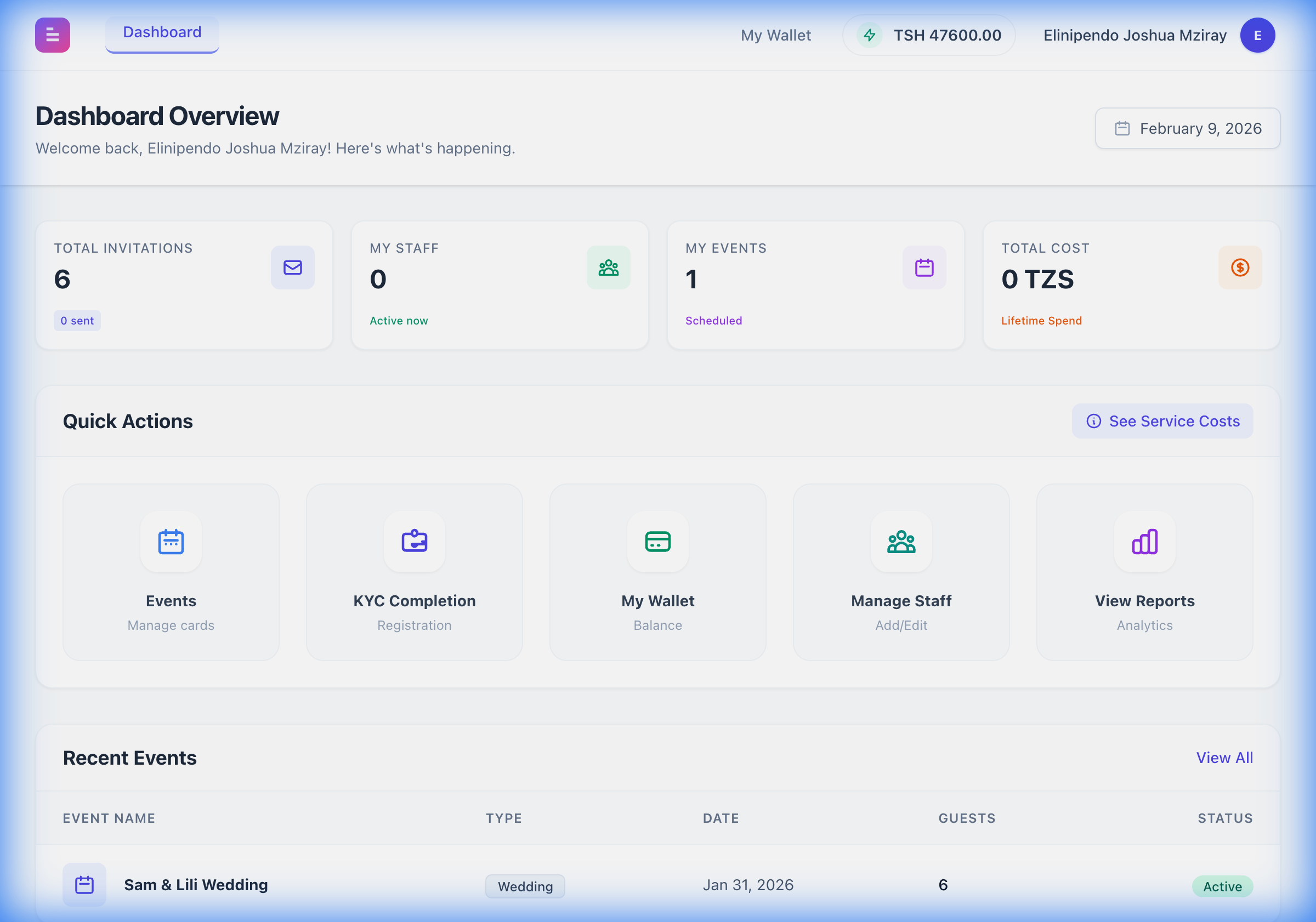View all recent events
This screenshot has height=922, width=1316.
(x=1224, y=758)
